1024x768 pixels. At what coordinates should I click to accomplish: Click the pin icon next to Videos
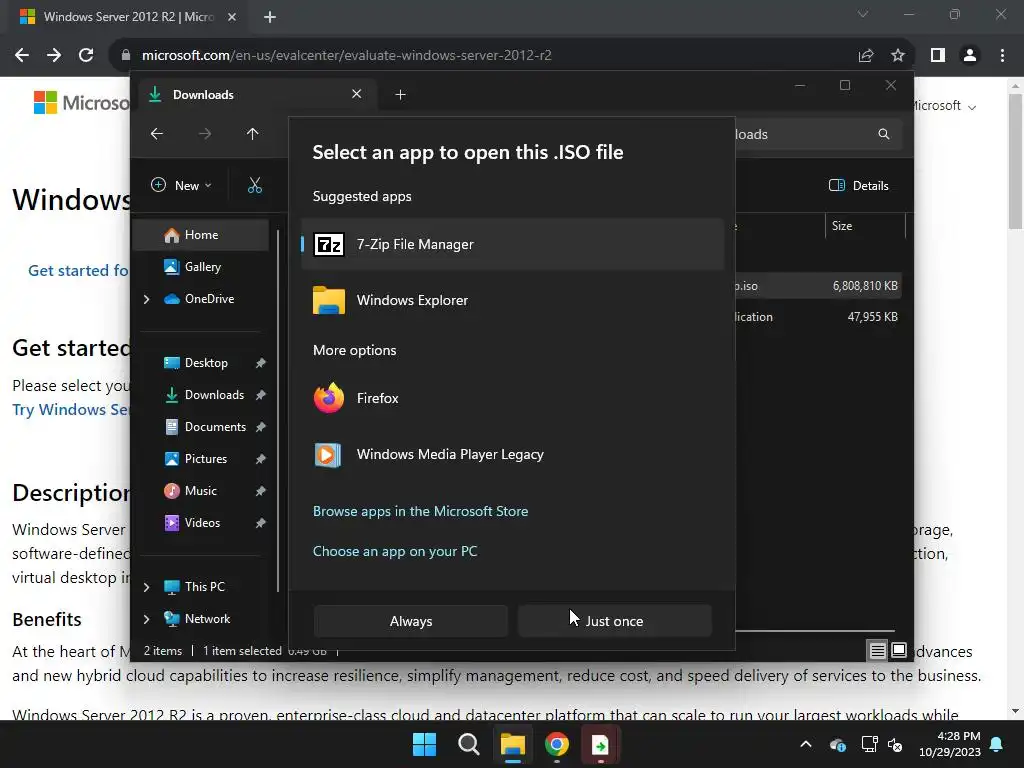click(x=261, y=523)
